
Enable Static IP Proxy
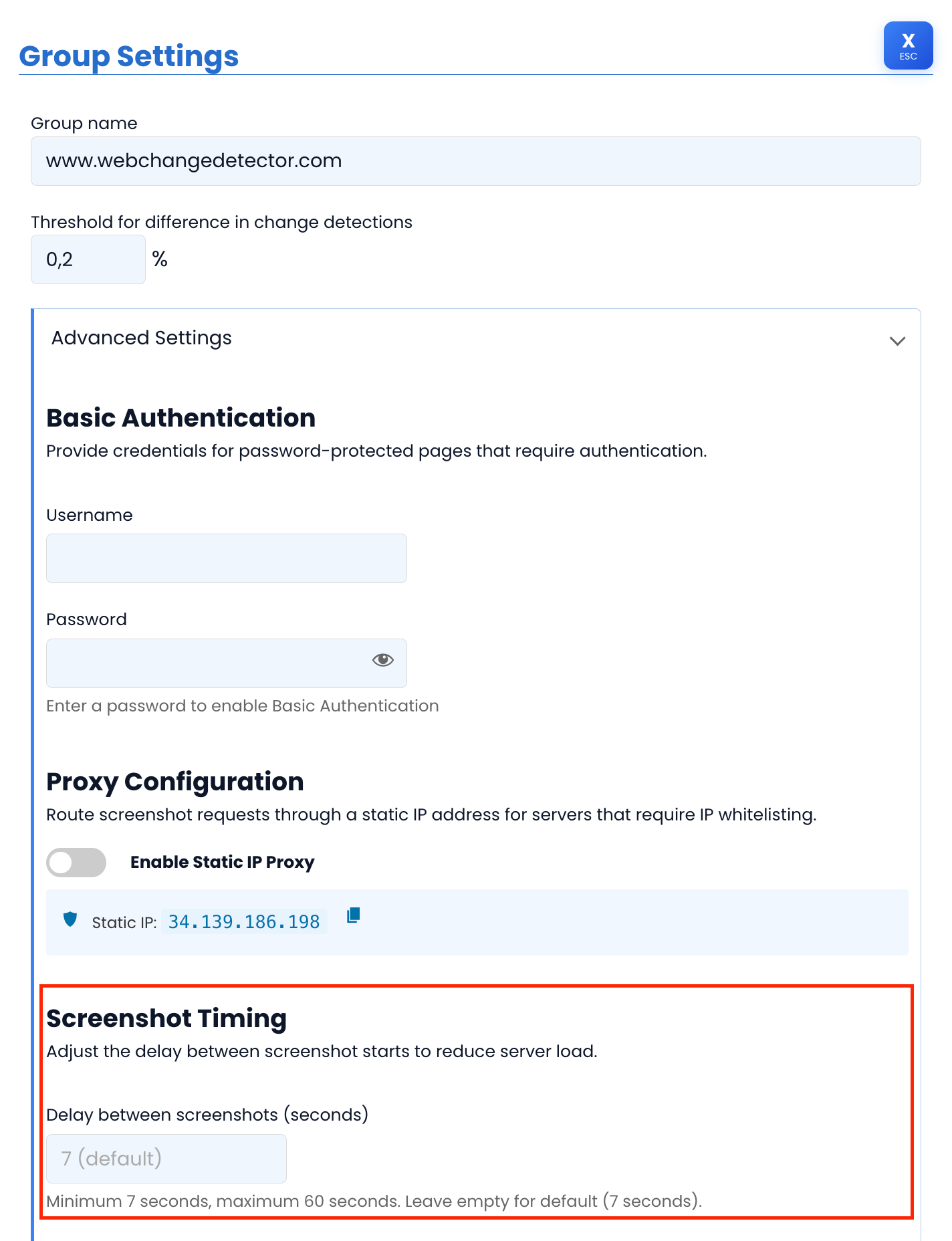point(76,863)
